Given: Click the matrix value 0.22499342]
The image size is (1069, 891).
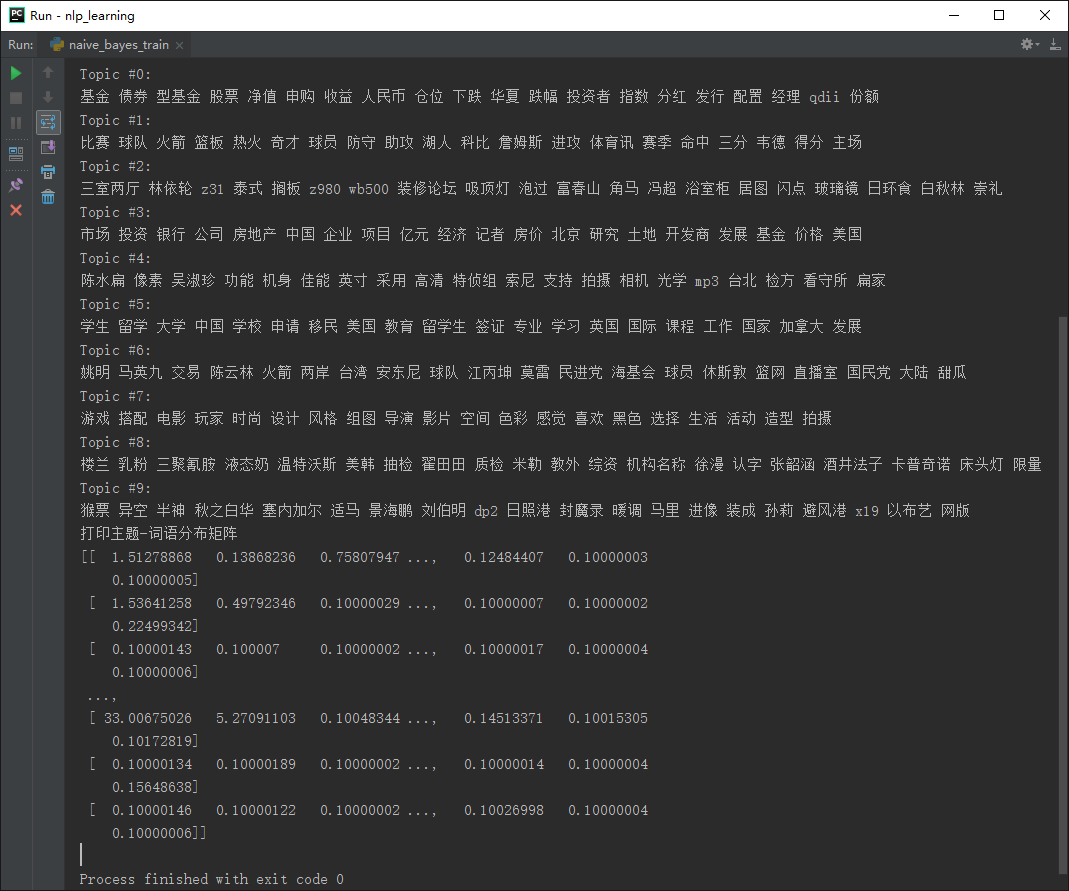Looking at the screenshot, I should click(155, 626).
